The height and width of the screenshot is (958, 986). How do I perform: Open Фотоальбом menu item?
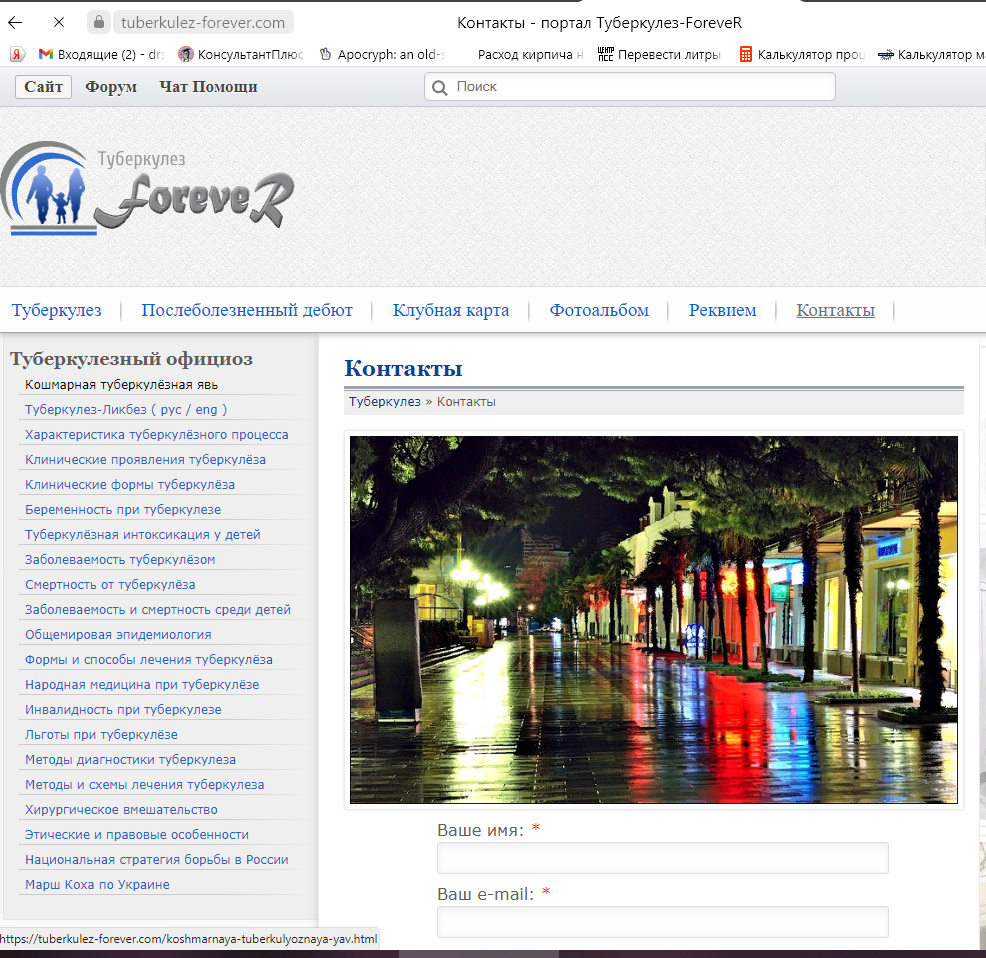point(599,310)
